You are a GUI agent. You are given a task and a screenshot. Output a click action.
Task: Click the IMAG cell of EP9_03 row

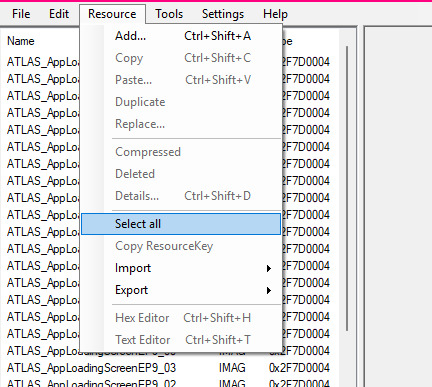tap(232, 368)
